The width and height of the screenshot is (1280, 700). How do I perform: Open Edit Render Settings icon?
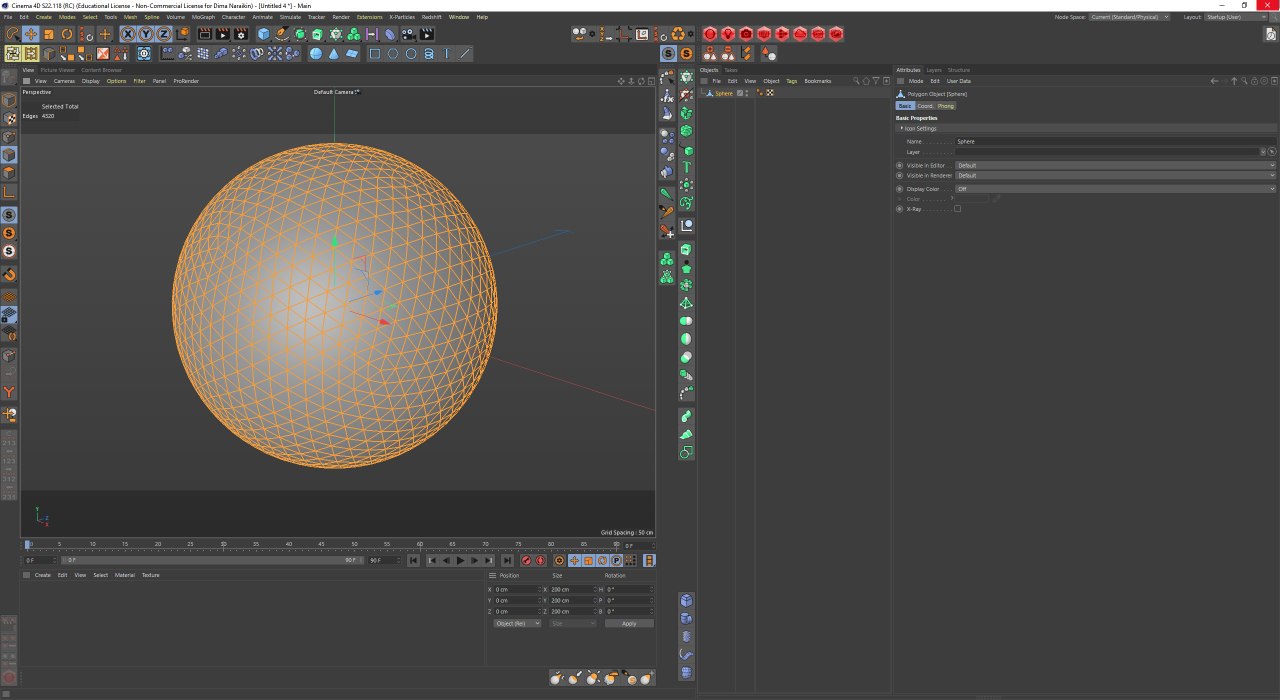pyautogui.click(x=241, y=34)
